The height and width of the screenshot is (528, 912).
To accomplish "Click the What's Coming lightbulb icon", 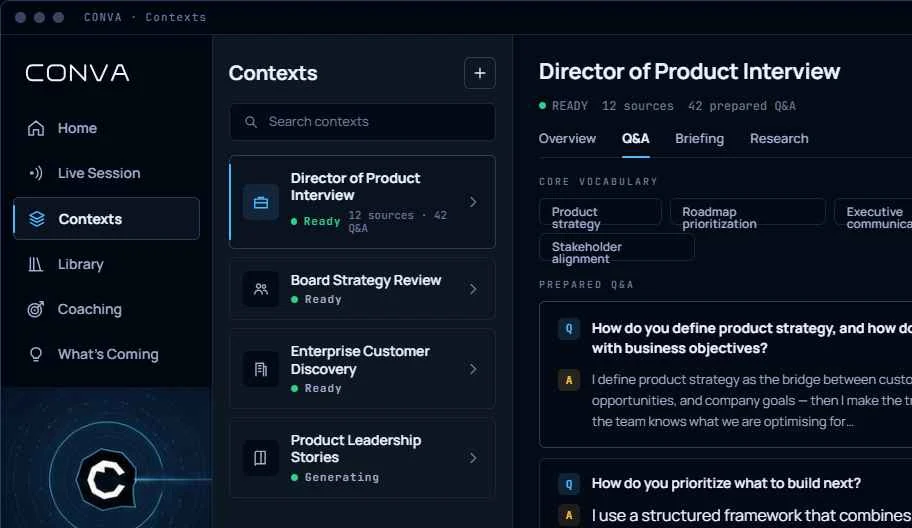I will 36,355.
